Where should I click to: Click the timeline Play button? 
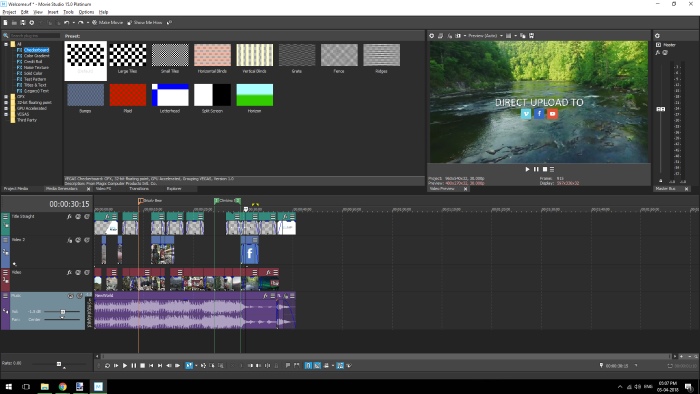point(125,365)
